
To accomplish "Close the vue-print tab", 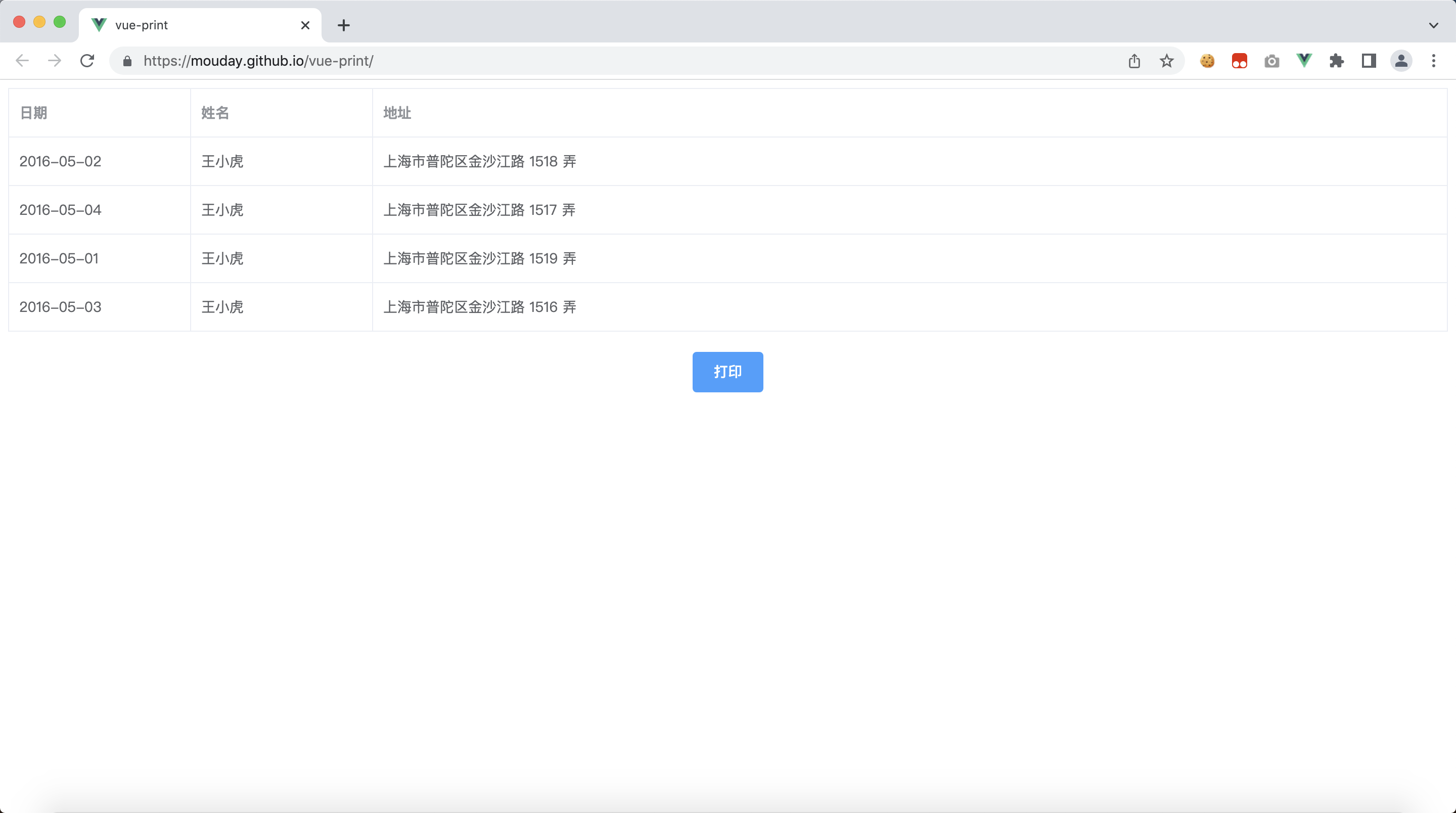I will coord(305,25).
